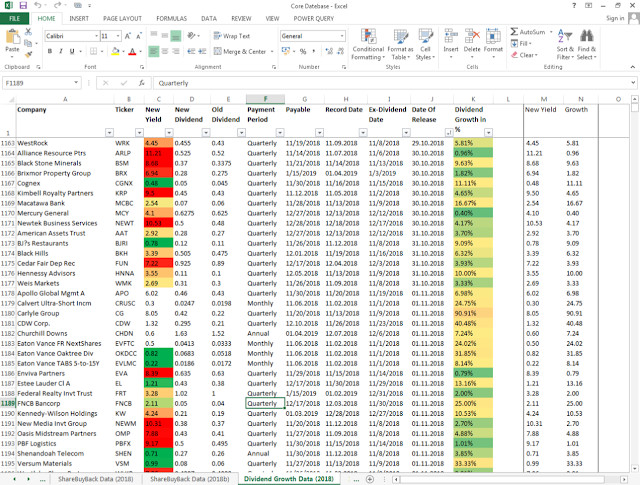Apply red font color
This screenshot has width=640, height=485.
(132, 51)
